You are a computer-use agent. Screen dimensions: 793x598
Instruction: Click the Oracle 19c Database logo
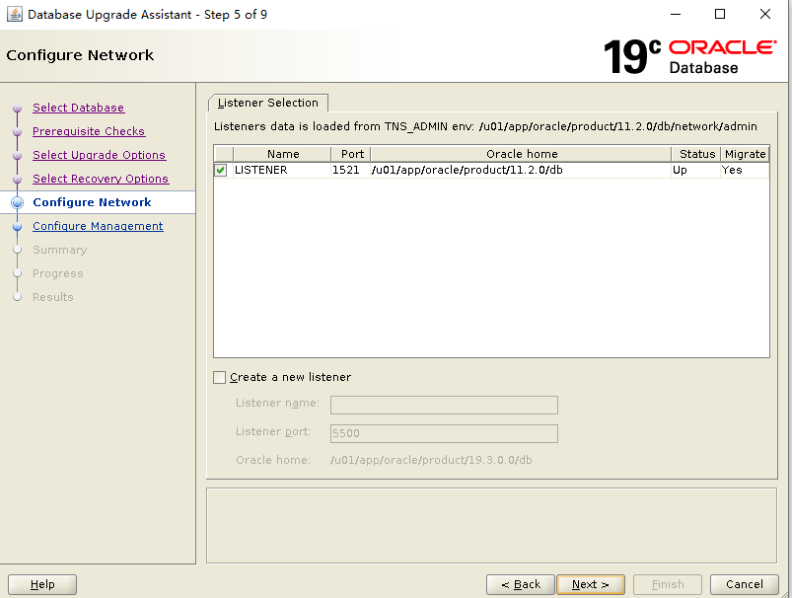(690, 57)
